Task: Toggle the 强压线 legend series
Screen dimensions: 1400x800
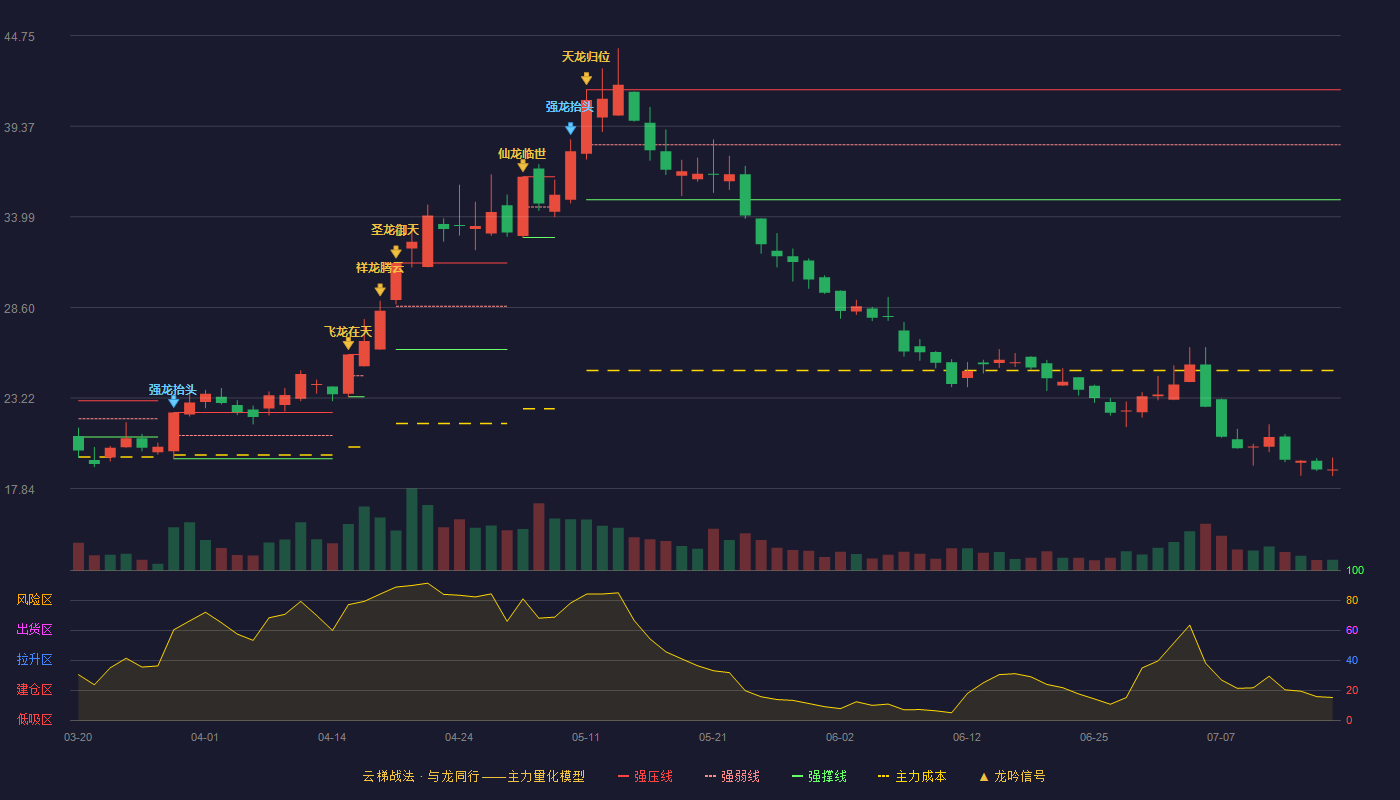Action: [645, 776]
